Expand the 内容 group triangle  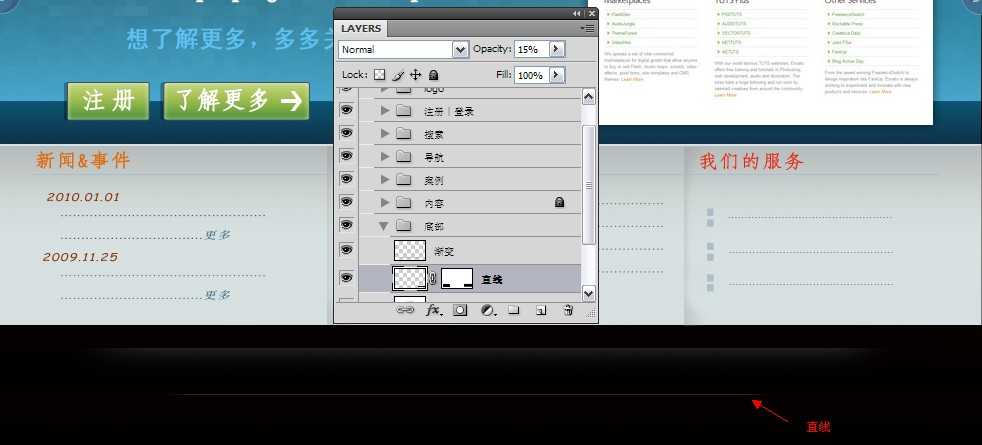385,203
